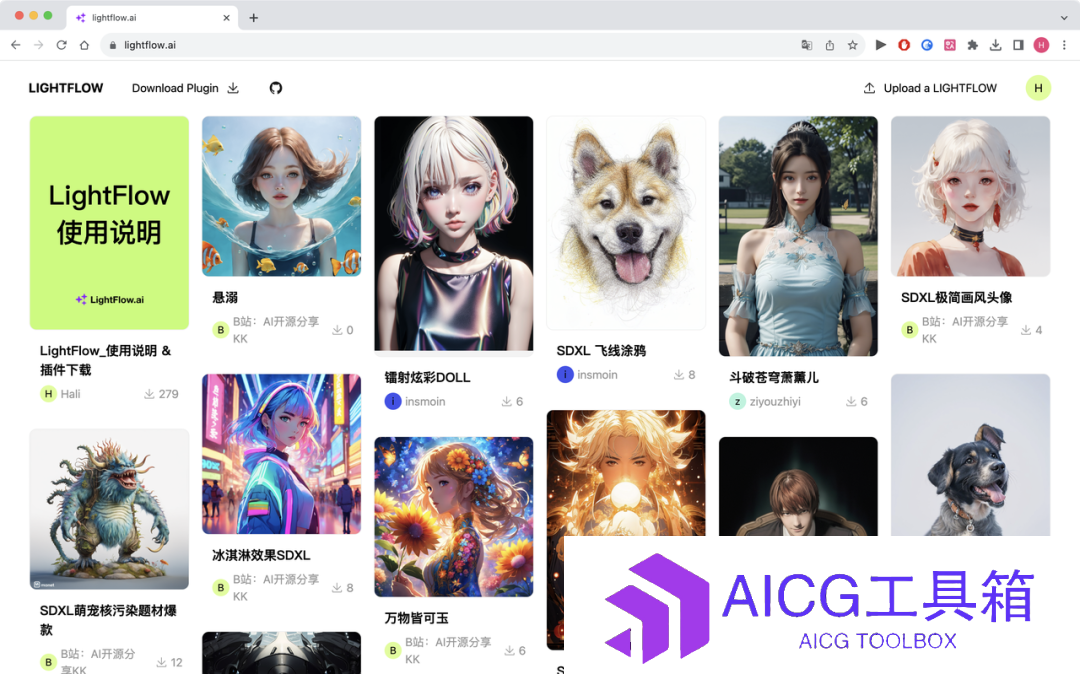The width and height of the screenshot is (1080, 674).
Task: Click download icon on 斗破苍穹萧薰儿 card
Action: pyautogui.click(x=851, y=401)
